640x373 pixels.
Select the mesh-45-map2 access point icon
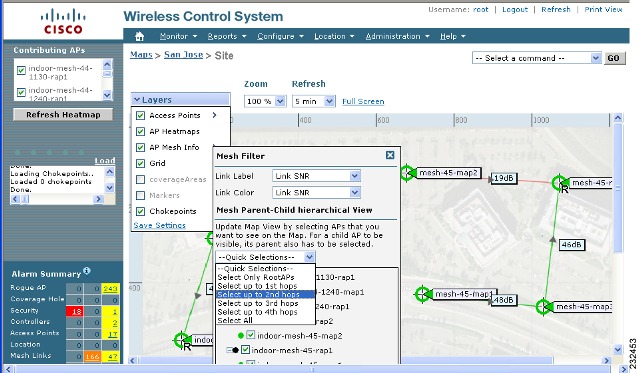tap(407, 173)
